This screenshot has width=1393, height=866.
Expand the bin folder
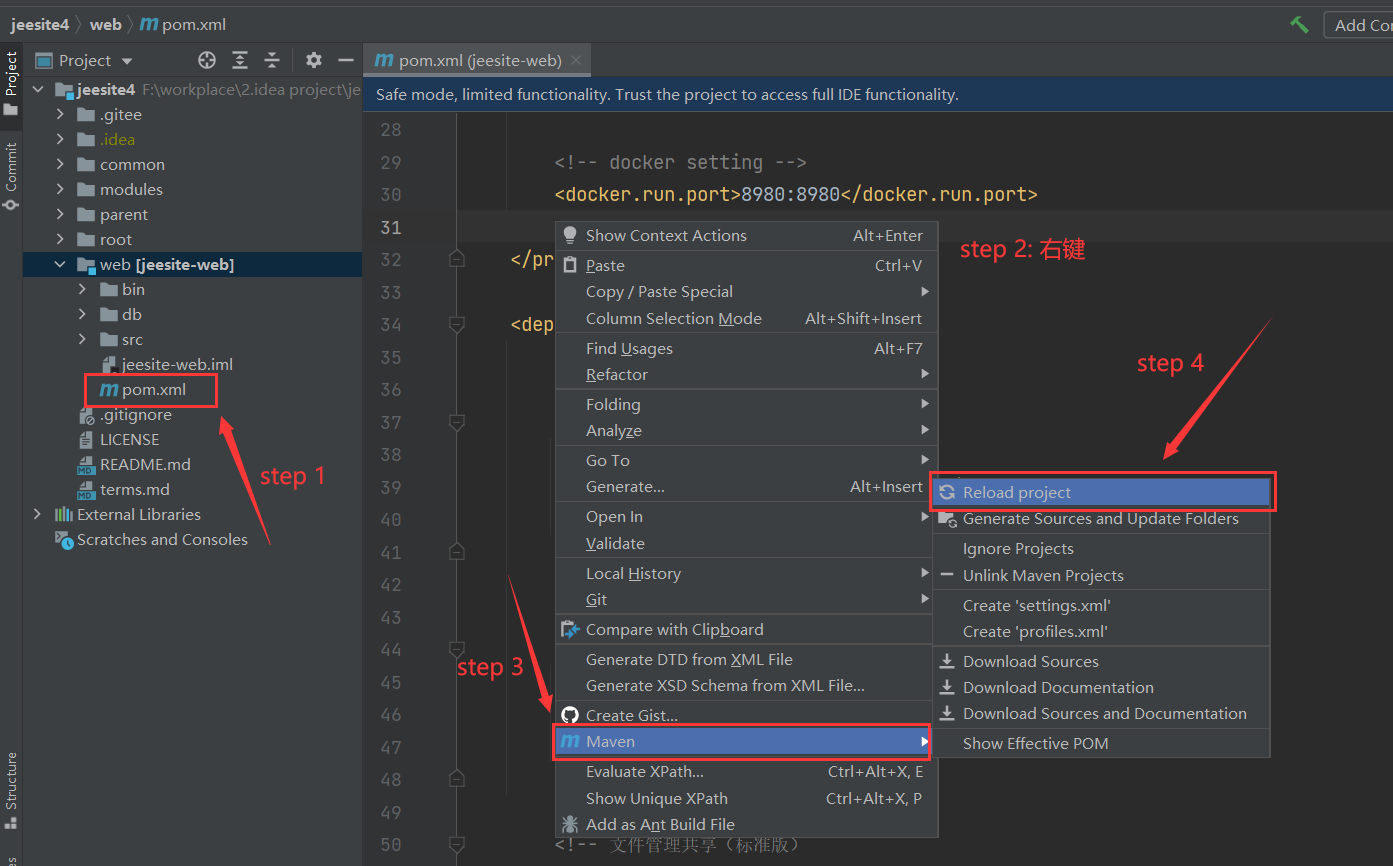(83, 289)
